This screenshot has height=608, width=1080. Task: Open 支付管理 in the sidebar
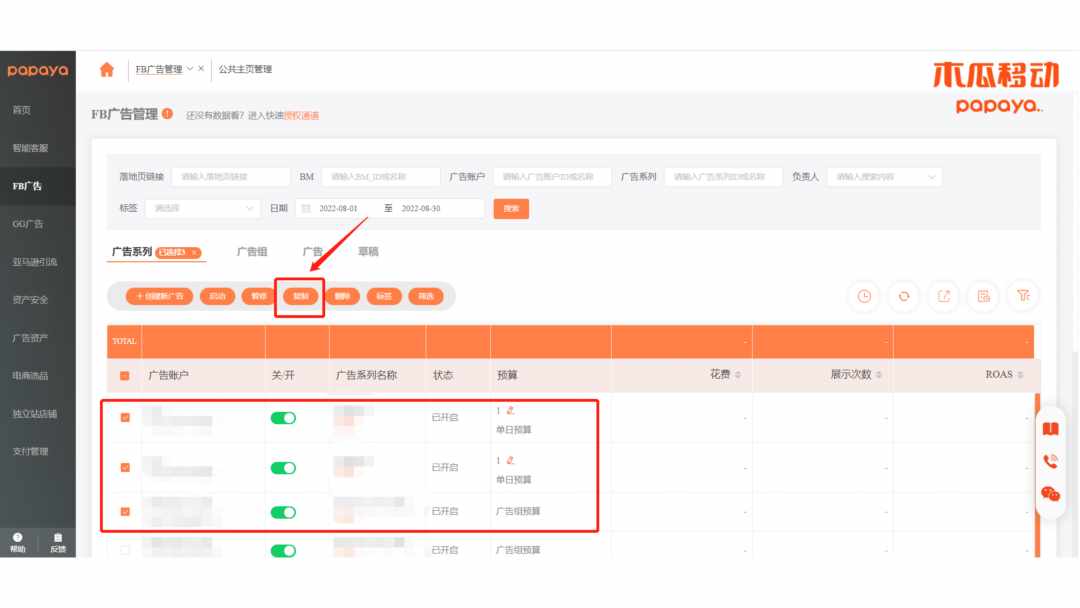(x=30, y=452)
